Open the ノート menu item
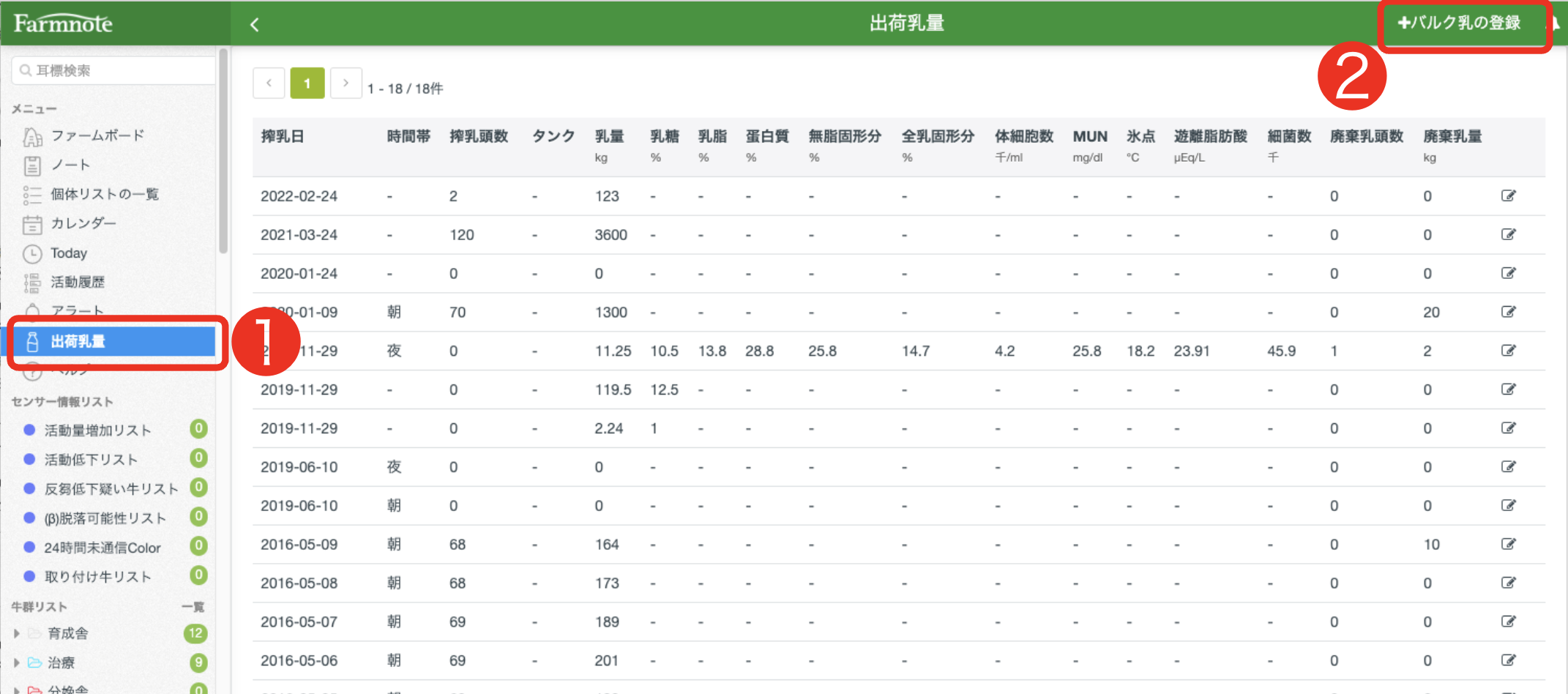Screen dimensions: 1568x694 [70, 165]
